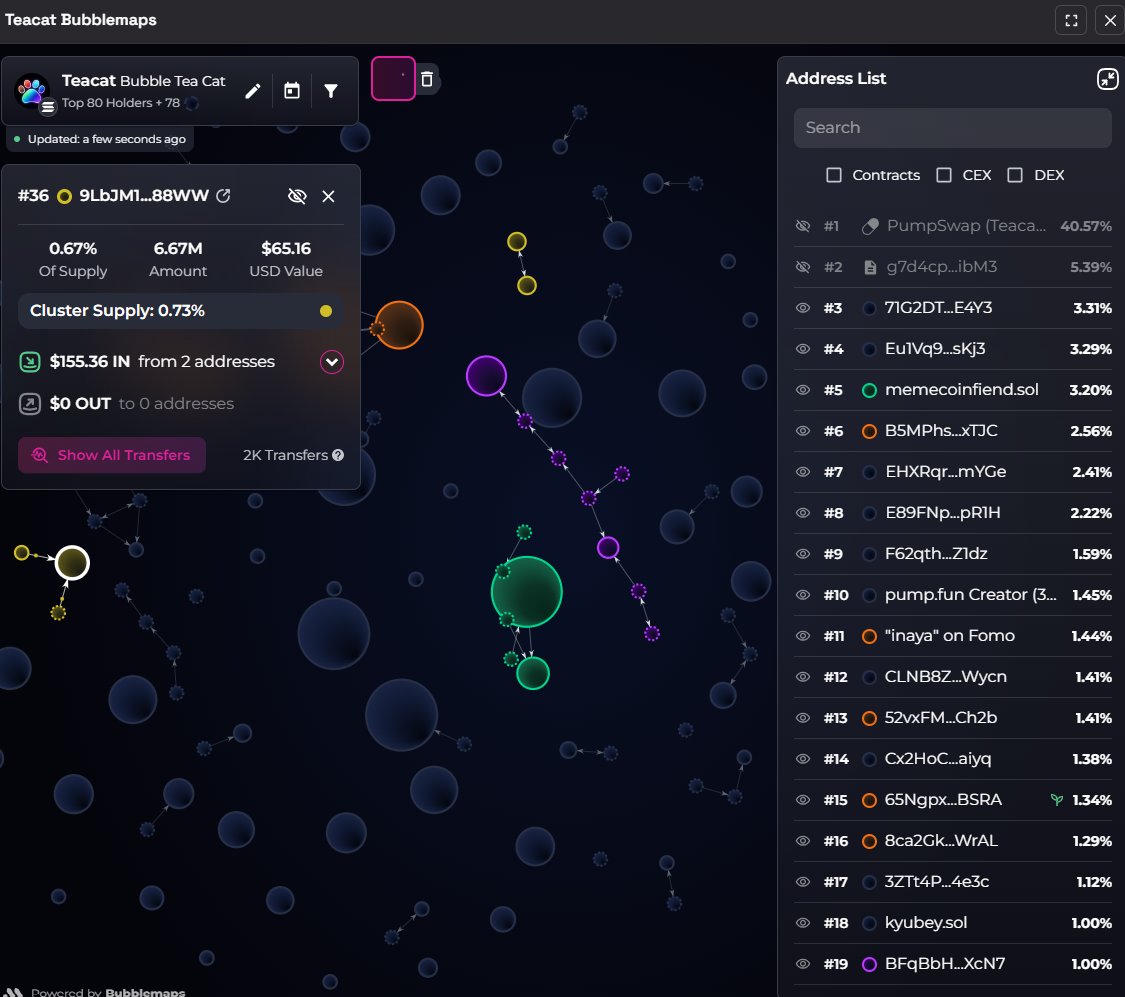Collapse the Address List panel
Screen dimensions: 1125x997
tap(1107, 79)
